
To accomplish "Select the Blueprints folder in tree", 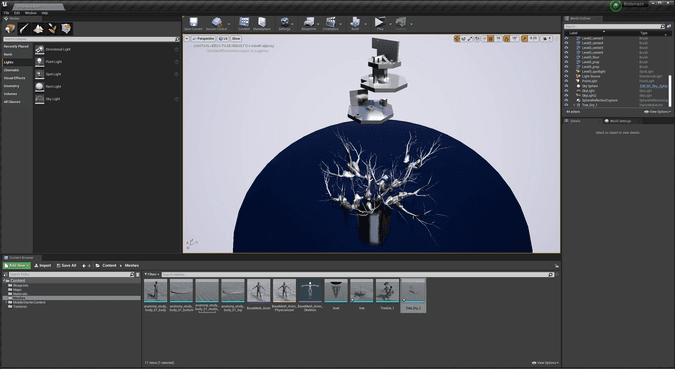I will coord(21,285).
